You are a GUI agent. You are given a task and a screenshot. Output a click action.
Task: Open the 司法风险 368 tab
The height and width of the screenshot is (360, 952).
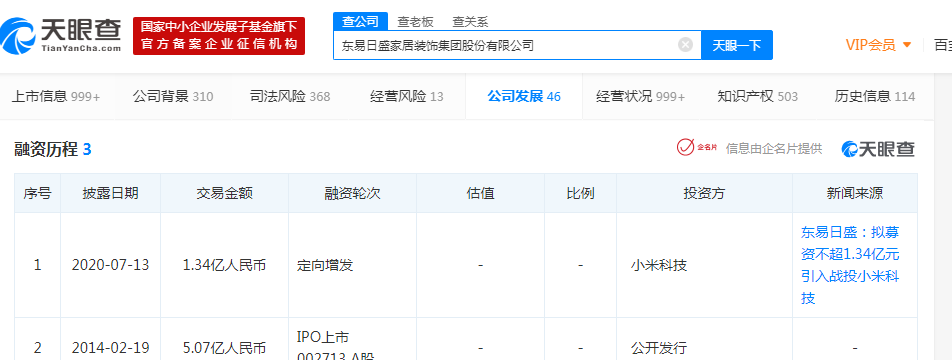290,96
